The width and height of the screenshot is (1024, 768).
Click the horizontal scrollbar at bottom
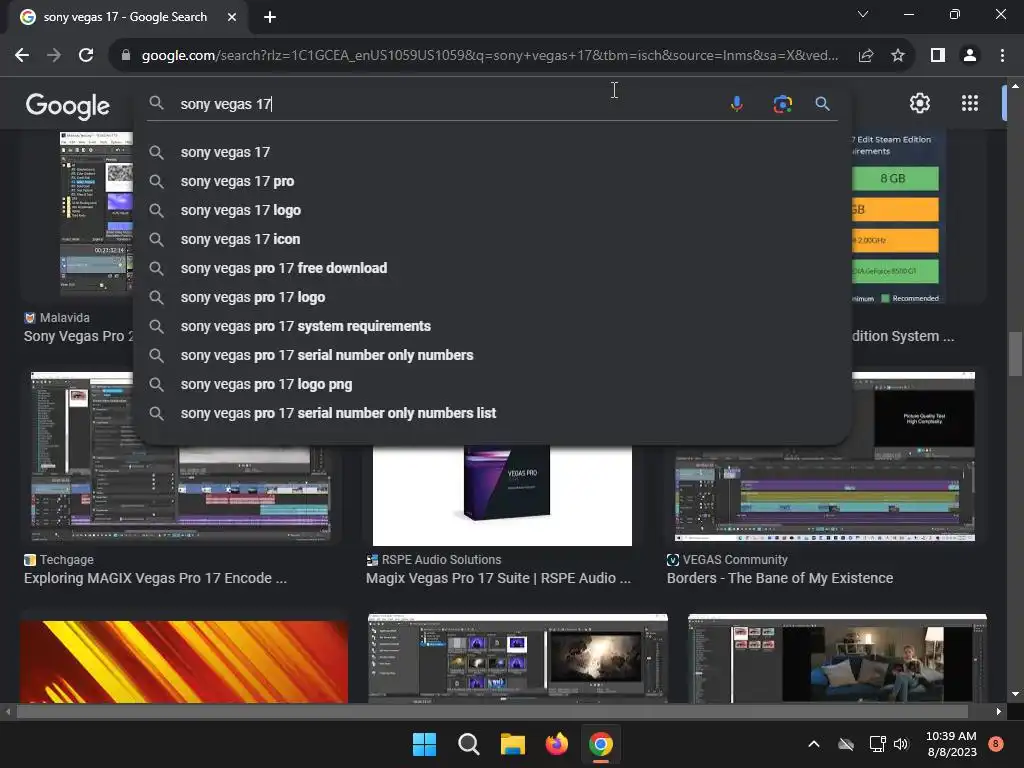492,711
